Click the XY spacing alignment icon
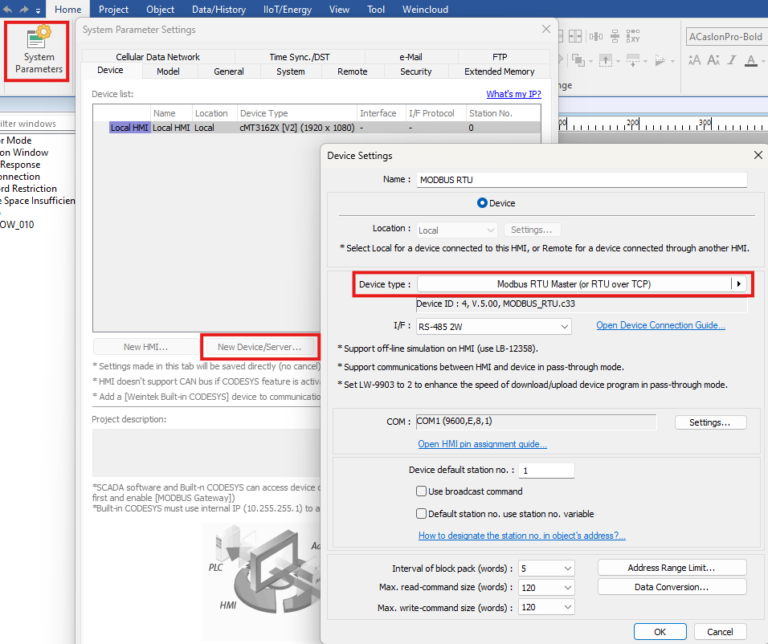768x644 pixels. [x=634, y=38]
